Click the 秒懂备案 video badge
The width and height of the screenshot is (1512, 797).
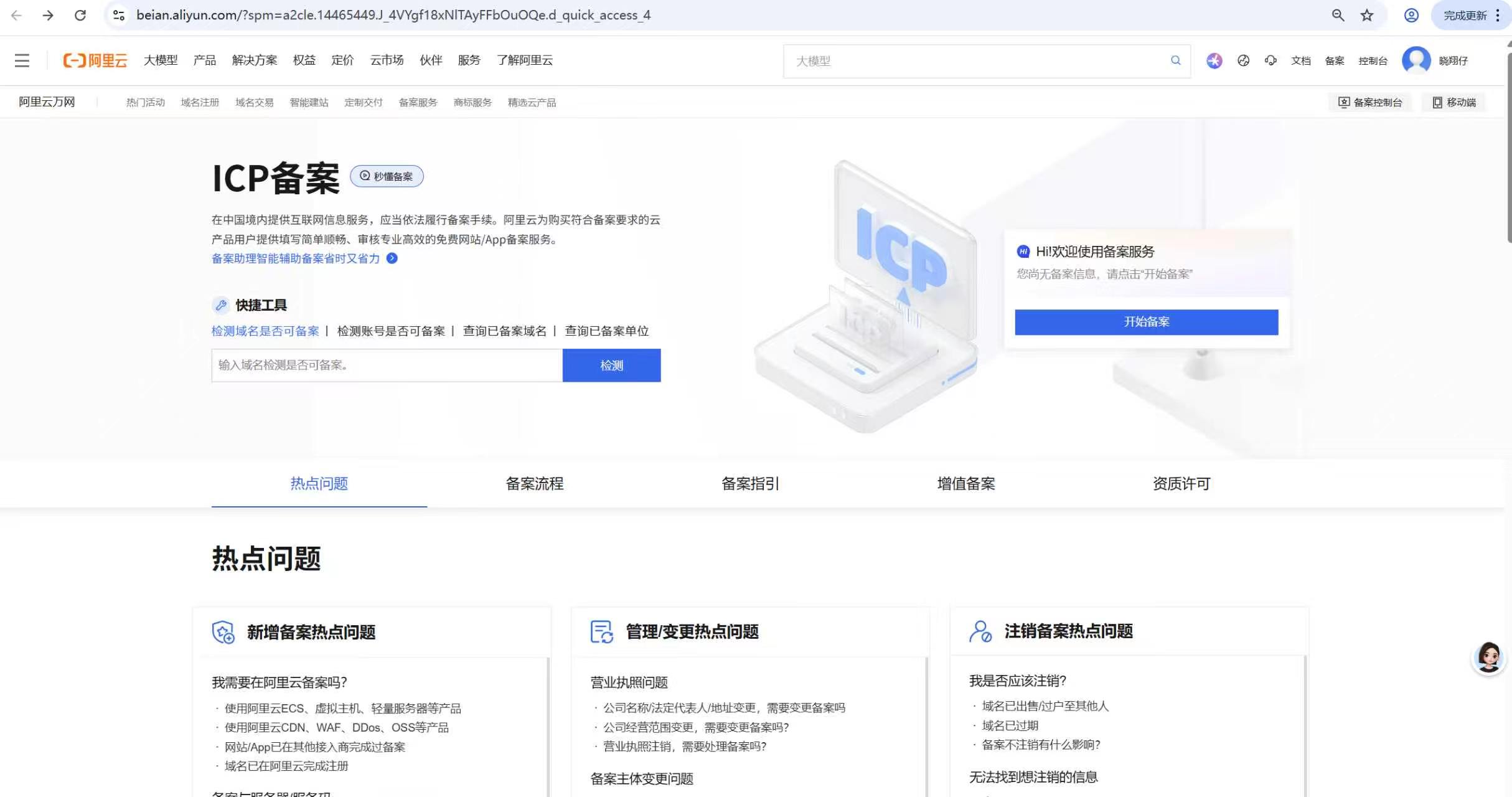pyautogui.click(x=387, y=176)
